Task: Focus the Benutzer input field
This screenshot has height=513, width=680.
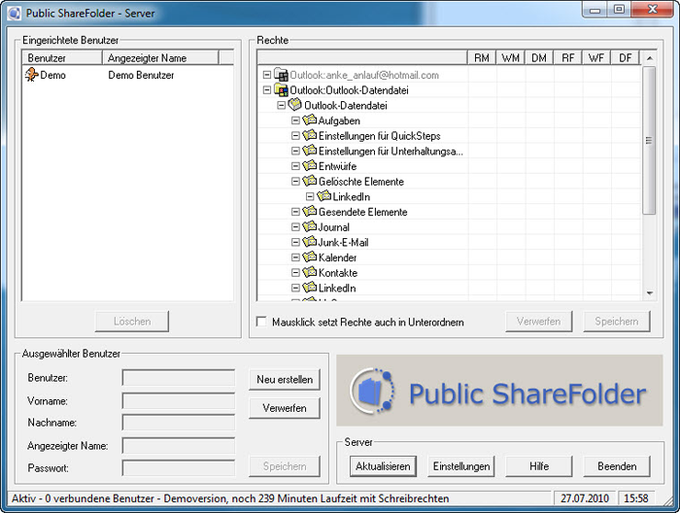Action: coord(179,378)
